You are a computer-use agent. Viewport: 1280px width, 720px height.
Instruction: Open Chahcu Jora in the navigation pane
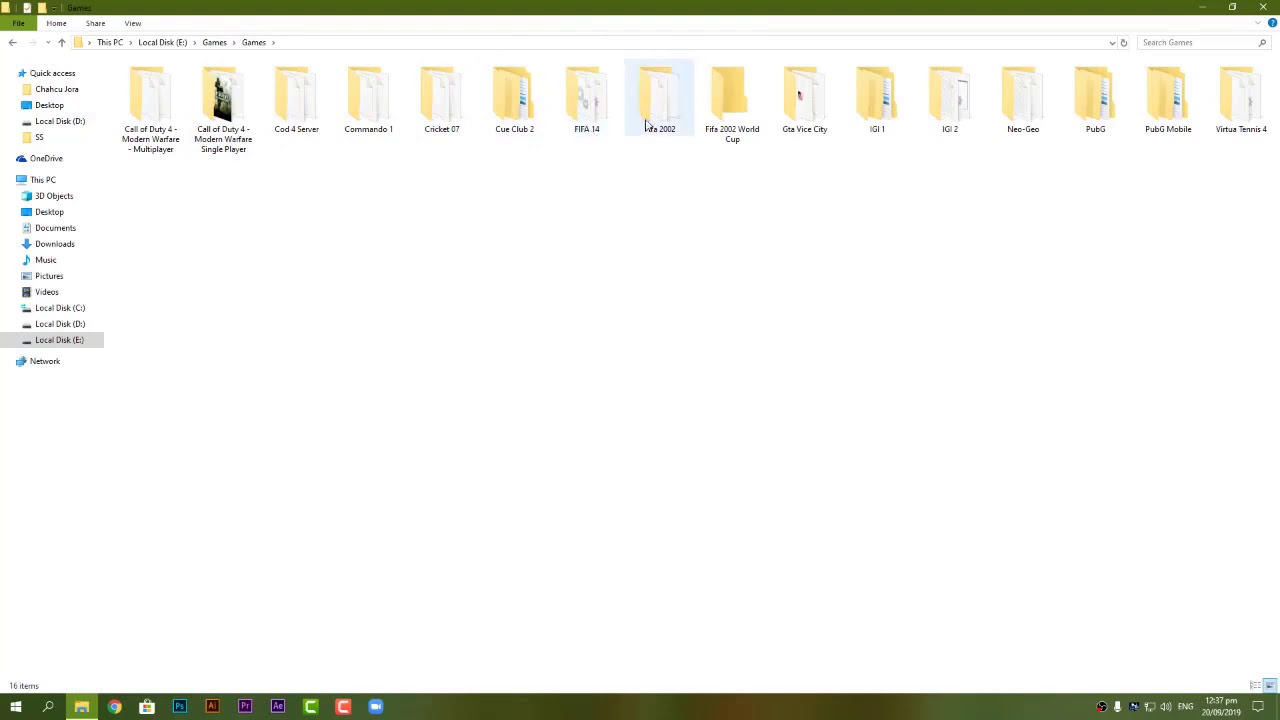[56, 89]
